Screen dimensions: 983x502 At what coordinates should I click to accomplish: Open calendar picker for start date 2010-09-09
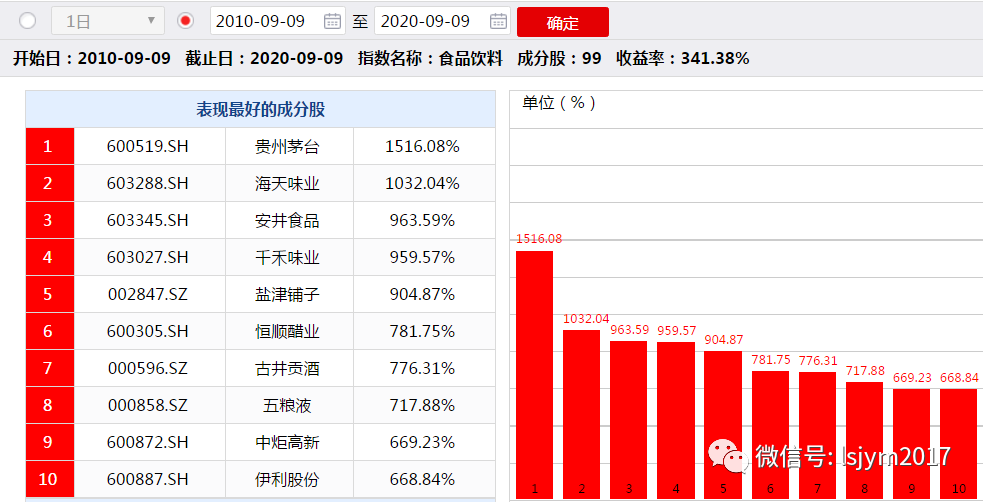(332, 21)
